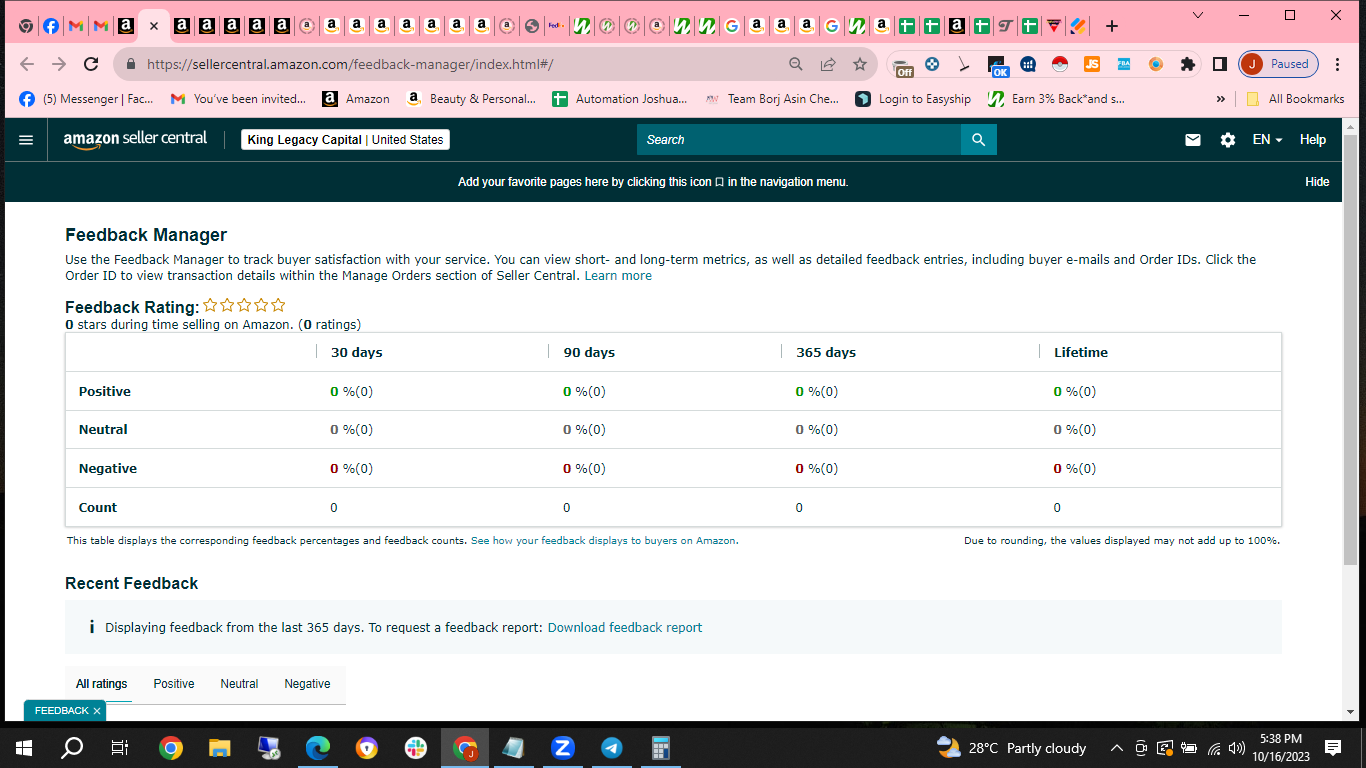Open the Chrome three-dot menu
Screen dimensions: 1366x768
coord(1338,64)
